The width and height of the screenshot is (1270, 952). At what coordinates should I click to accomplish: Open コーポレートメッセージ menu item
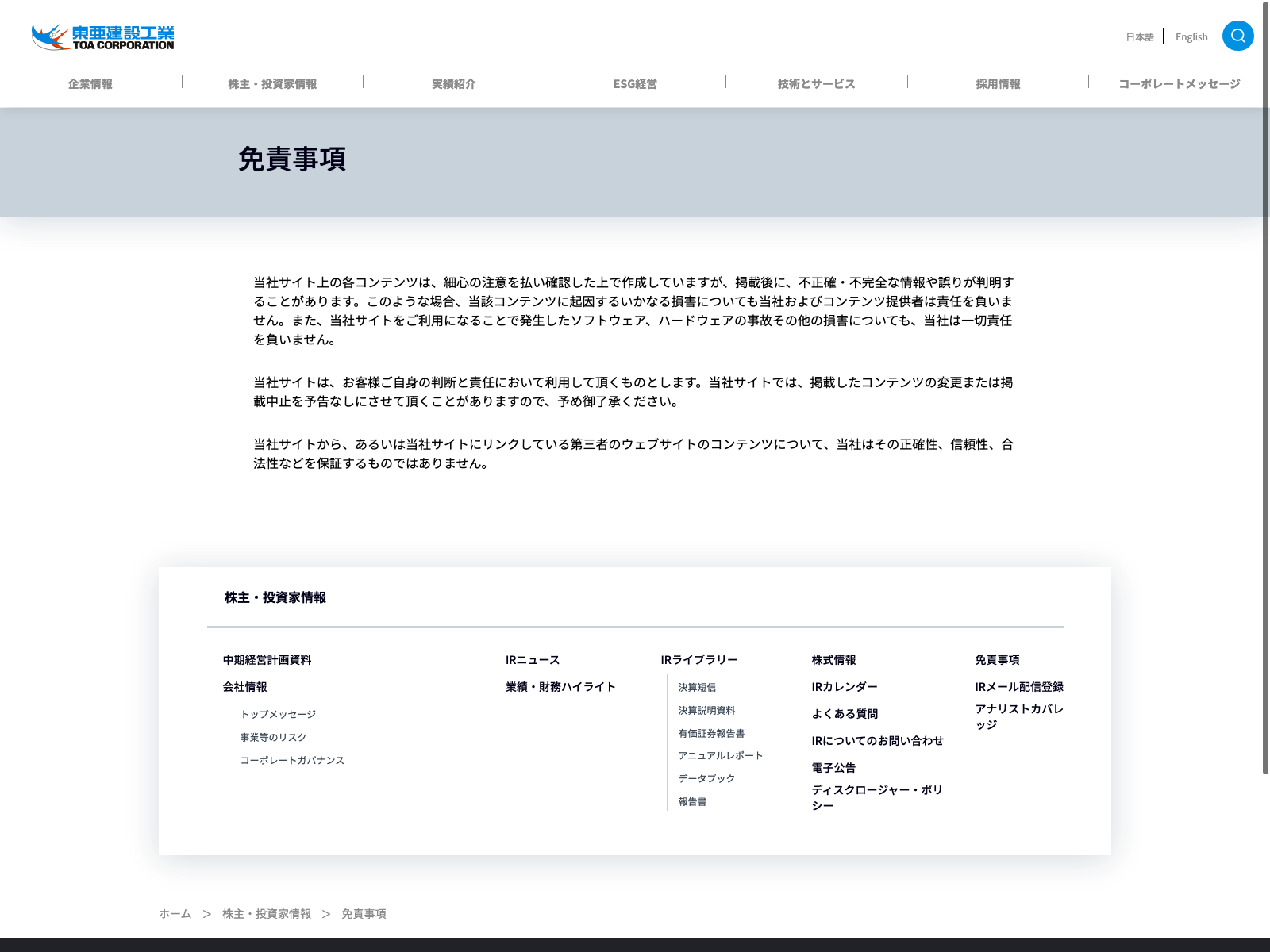tap(1179, 83)
